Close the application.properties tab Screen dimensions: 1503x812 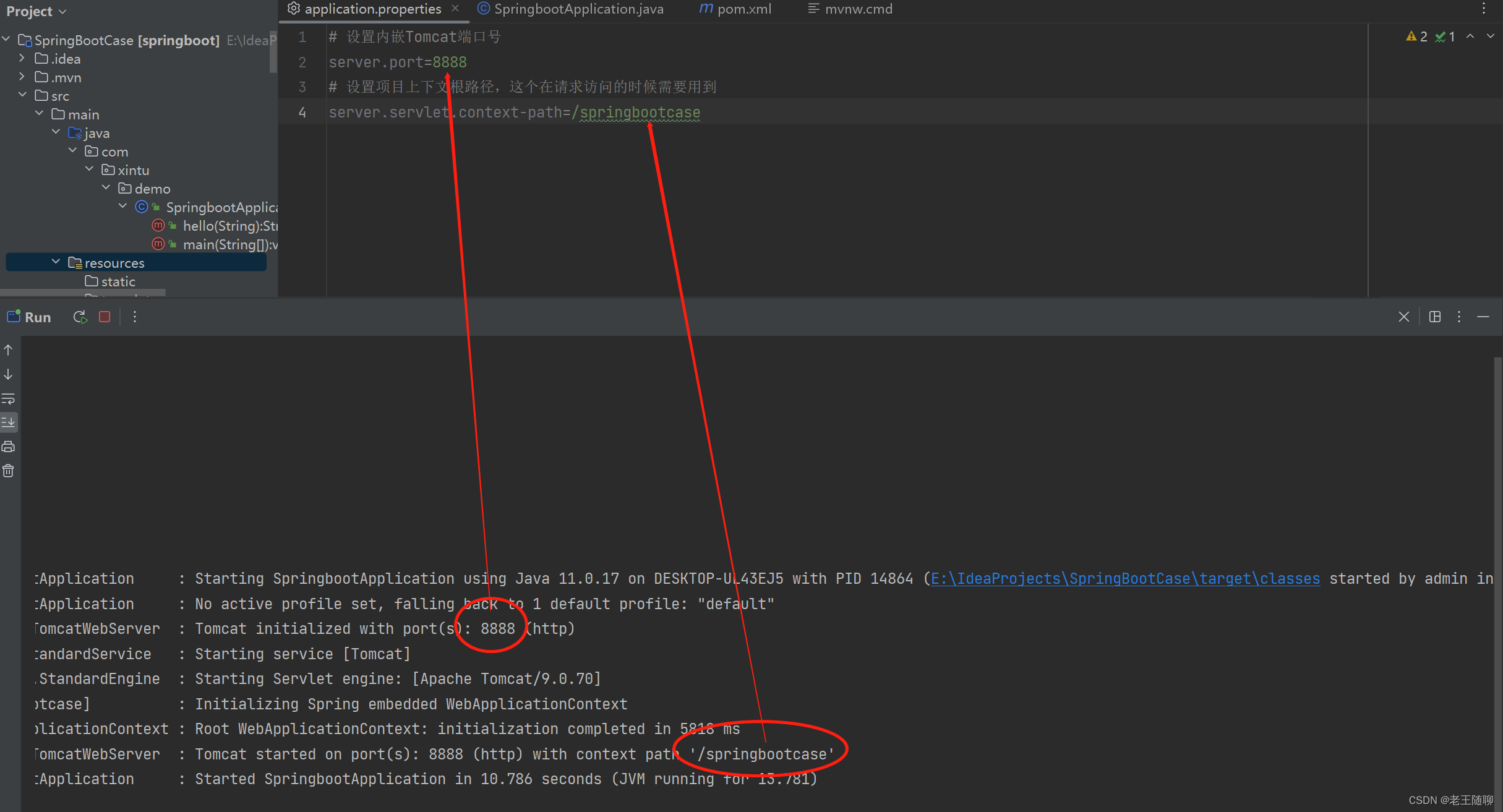point(455,9)
